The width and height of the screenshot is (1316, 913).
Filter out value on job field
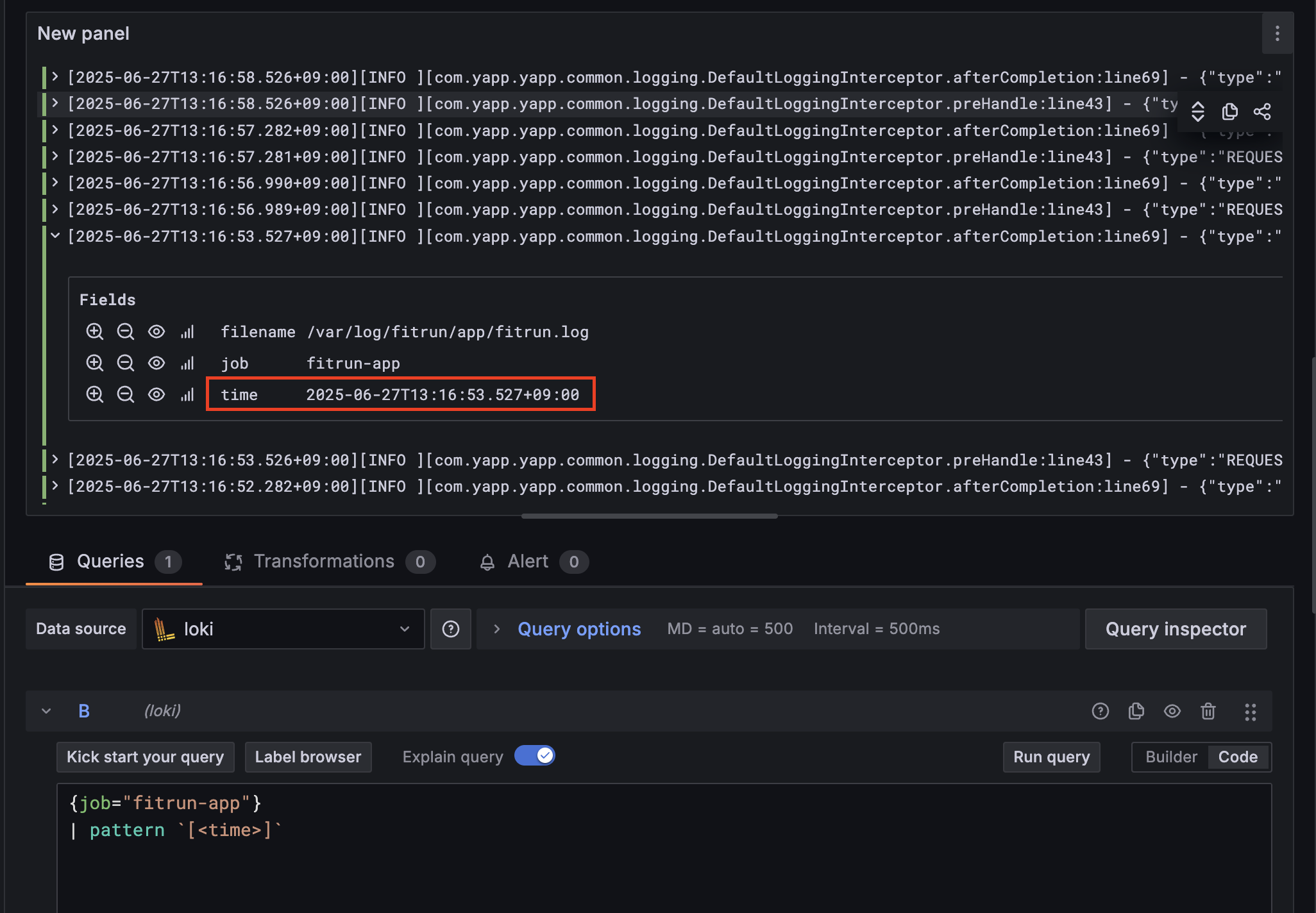[126, 363]
